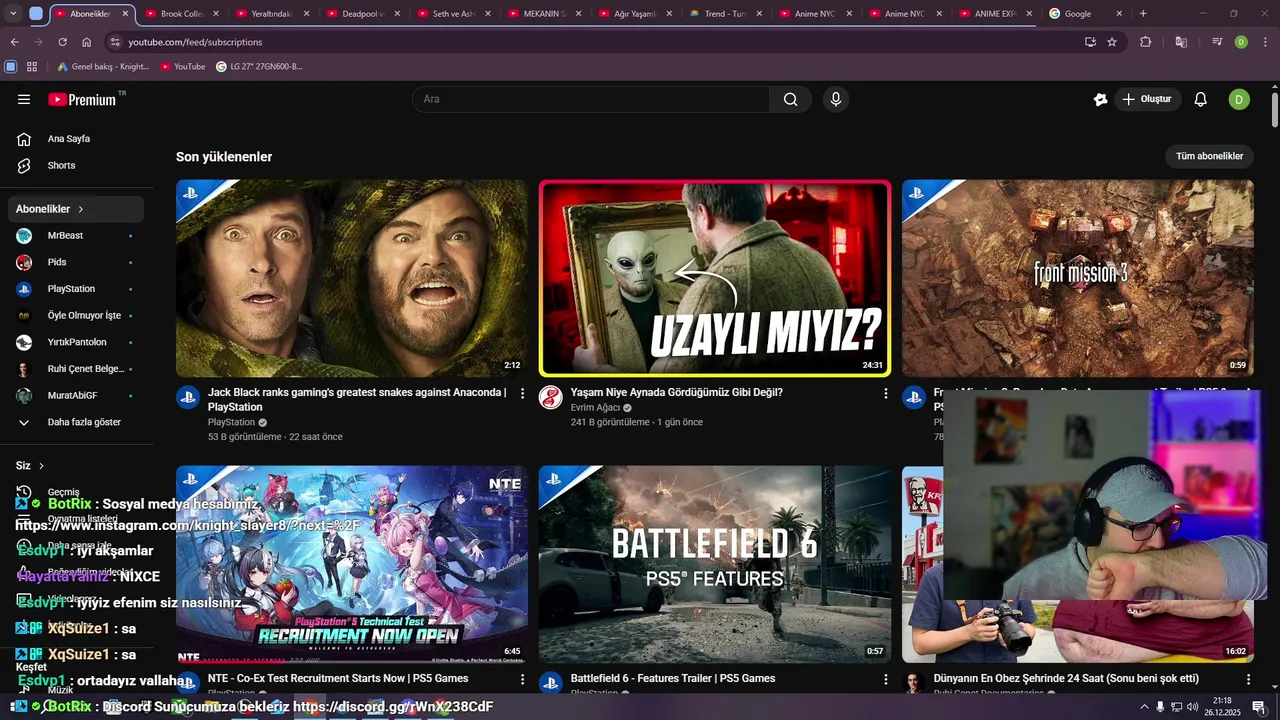This screenshot has width=1280, height=720.
Task: Open Shorts in the sidebar
Action: (x=77, y=165)
